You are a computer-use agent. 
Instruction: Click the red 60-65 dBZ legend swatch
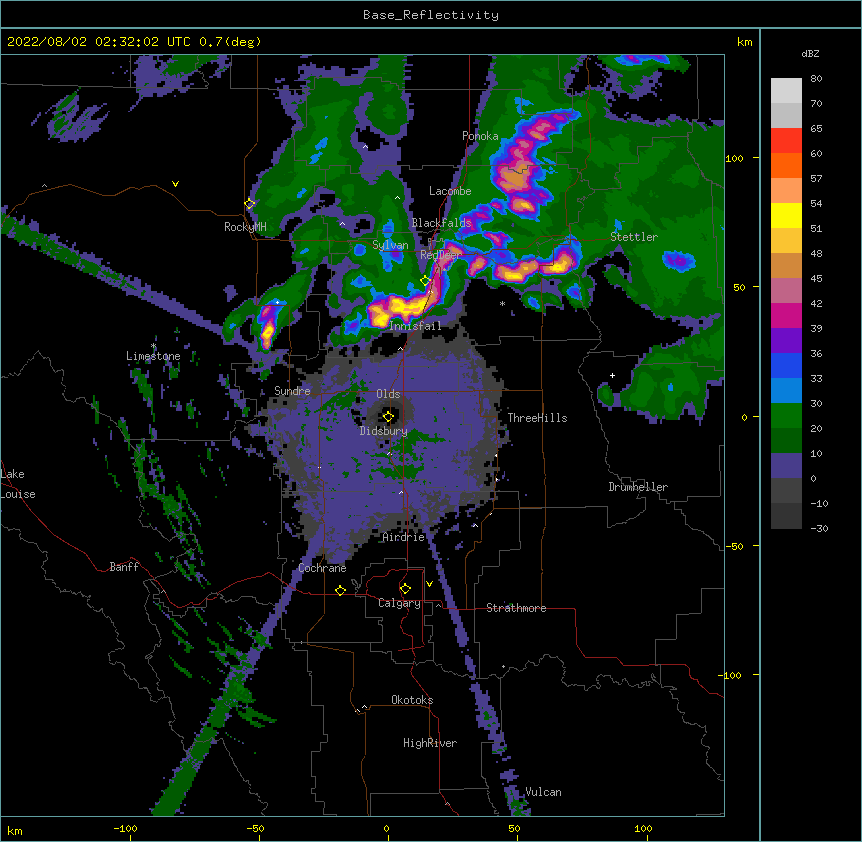coord(786,140)
